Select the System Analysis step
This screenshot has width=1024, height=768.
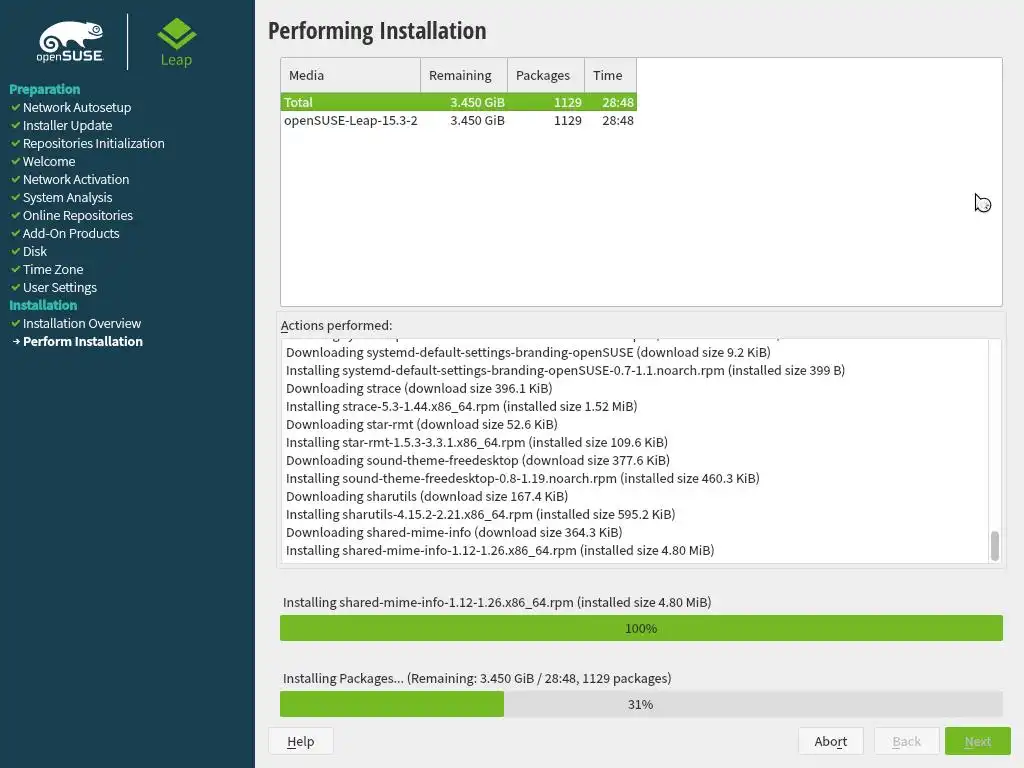67,197
